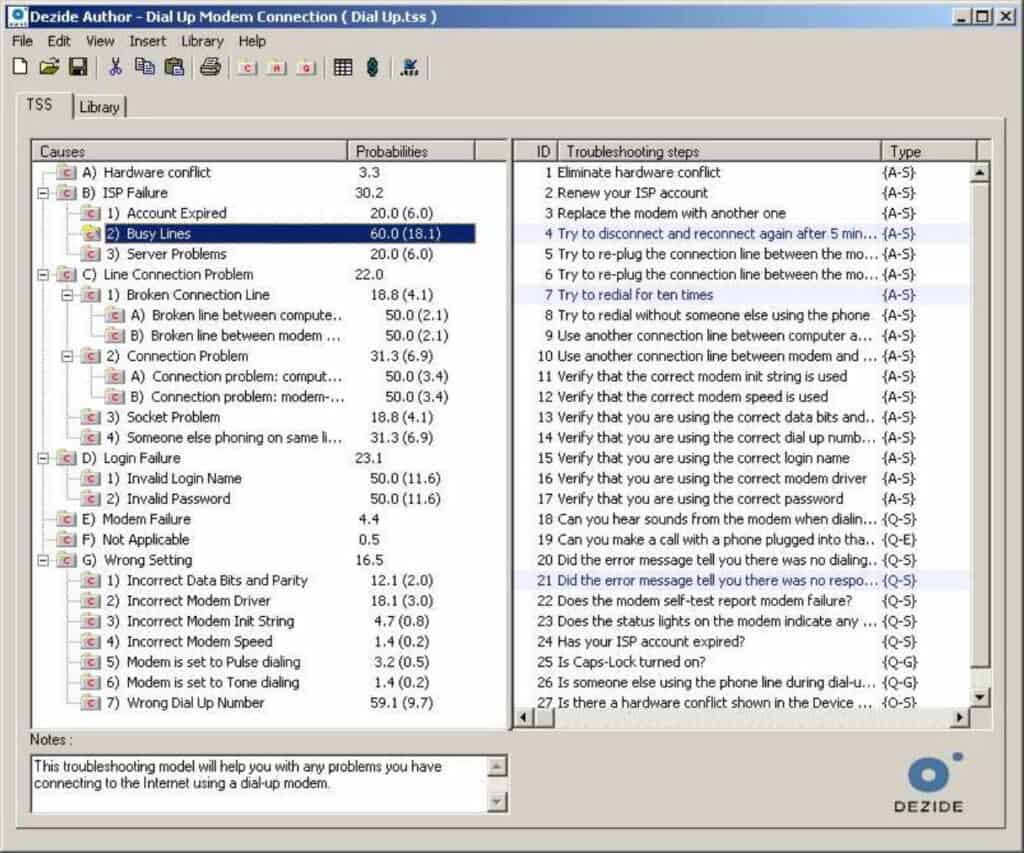Click the steps list scroll-up arrow

980,172
